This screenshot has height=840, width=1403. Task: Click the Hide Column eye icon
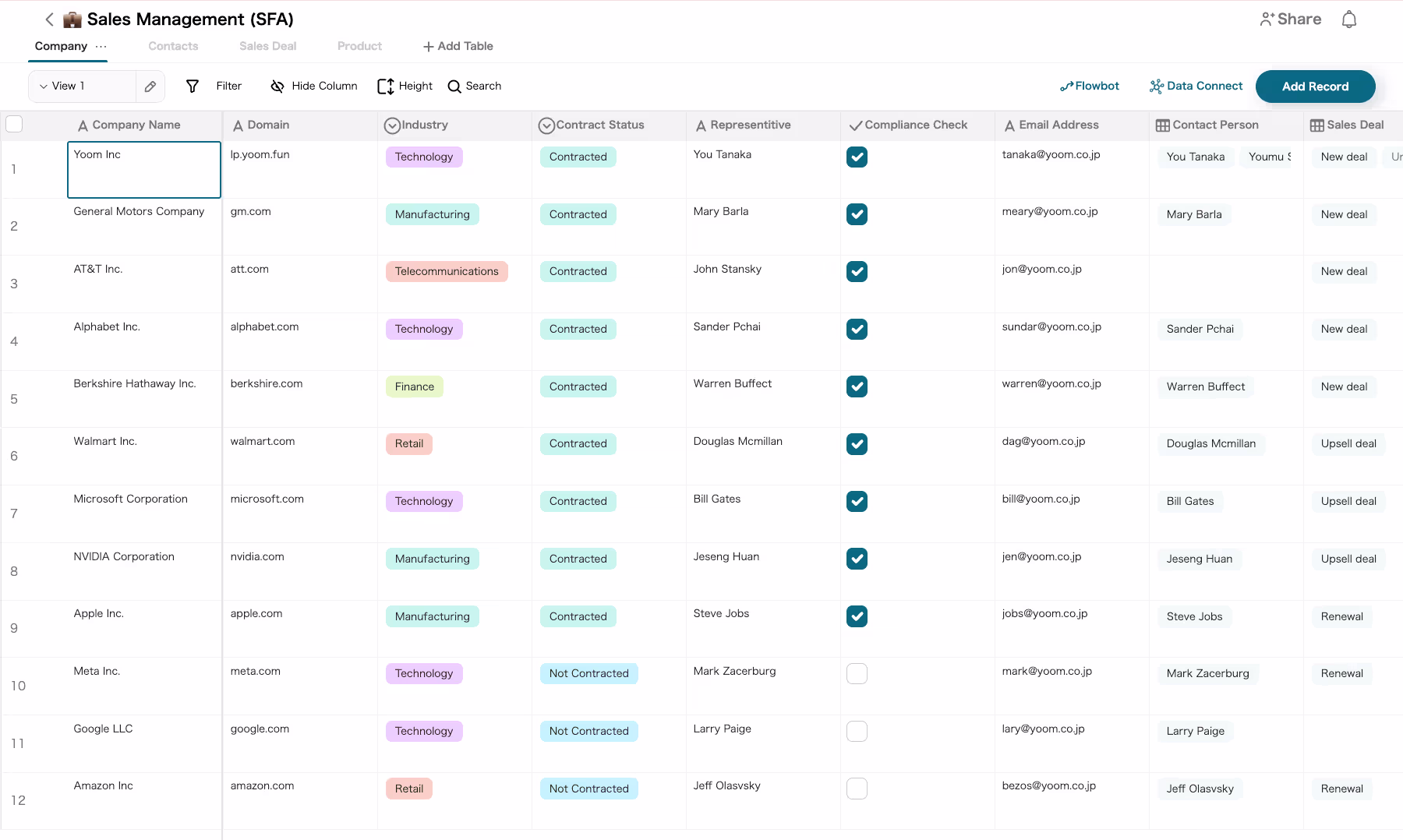(277, 86)
